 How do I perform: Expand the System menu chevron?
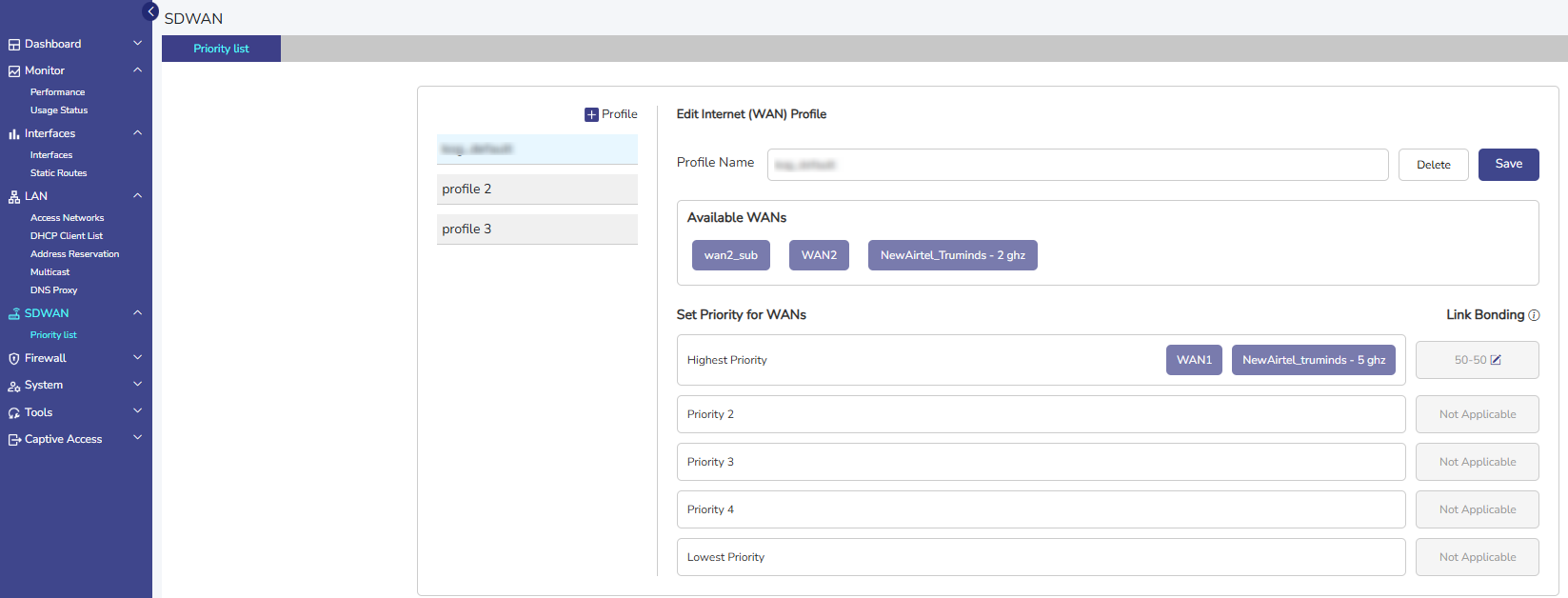click(137, 385)
